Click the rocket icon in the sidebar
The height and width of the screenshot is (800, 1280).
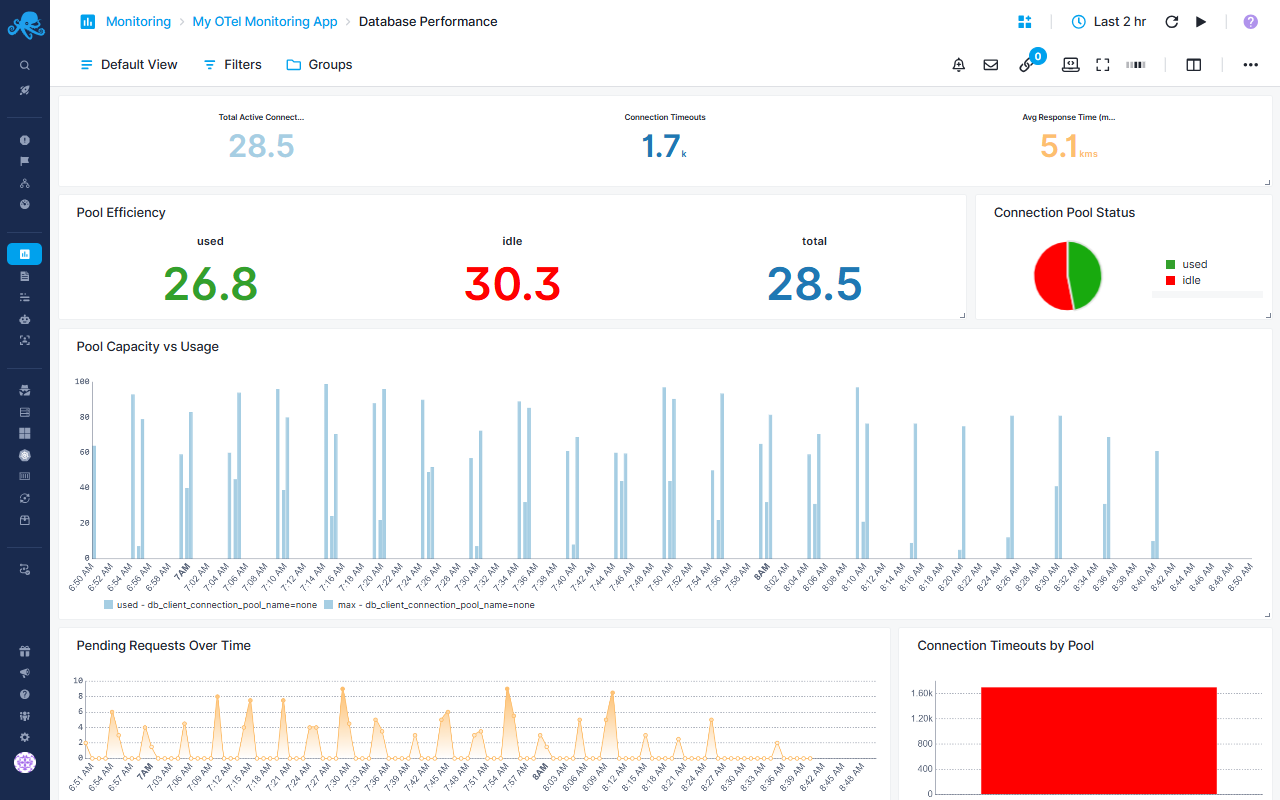(x=24, y=90)
